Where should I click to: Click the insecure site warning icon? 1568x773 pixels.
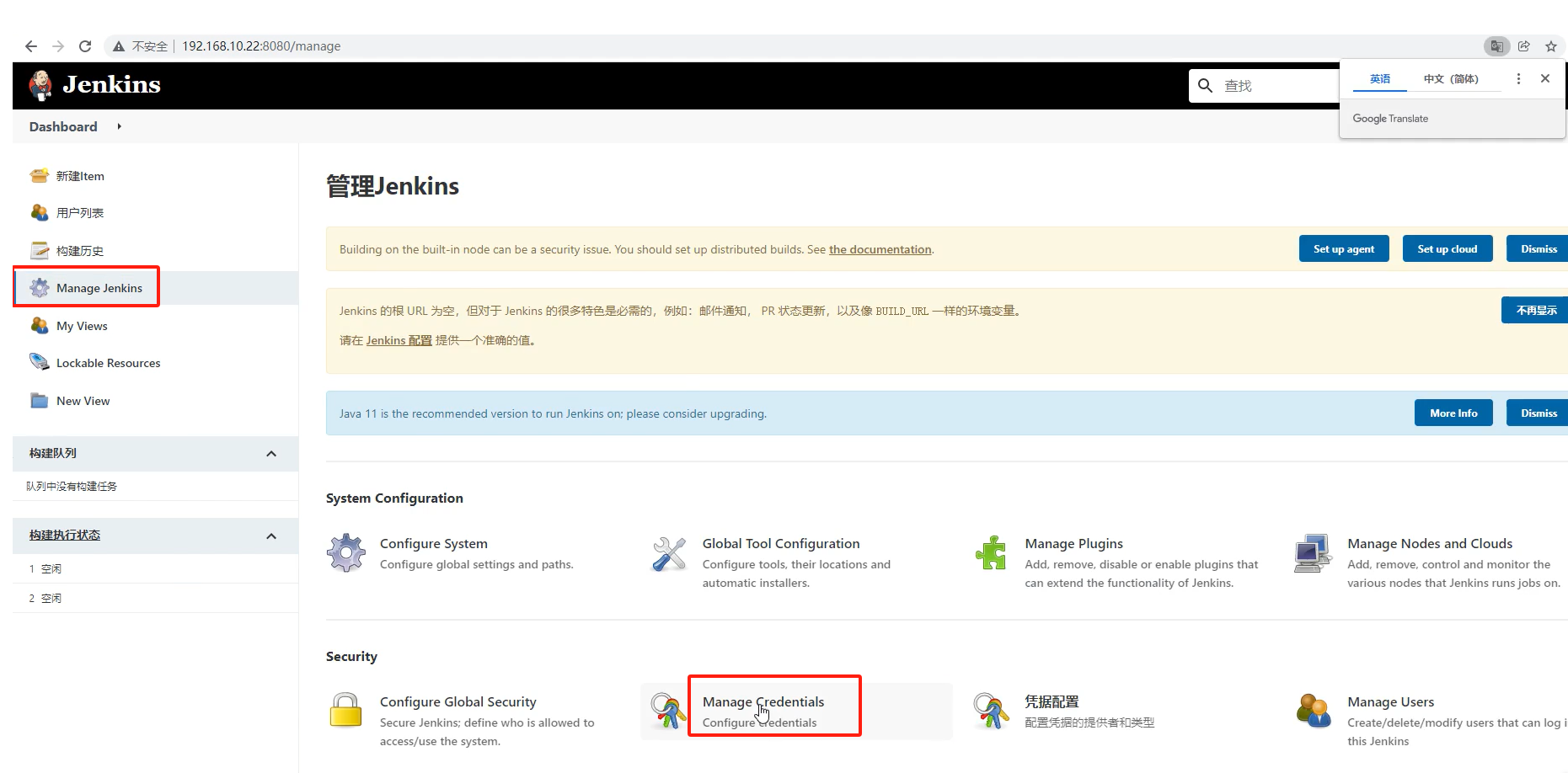119,46
